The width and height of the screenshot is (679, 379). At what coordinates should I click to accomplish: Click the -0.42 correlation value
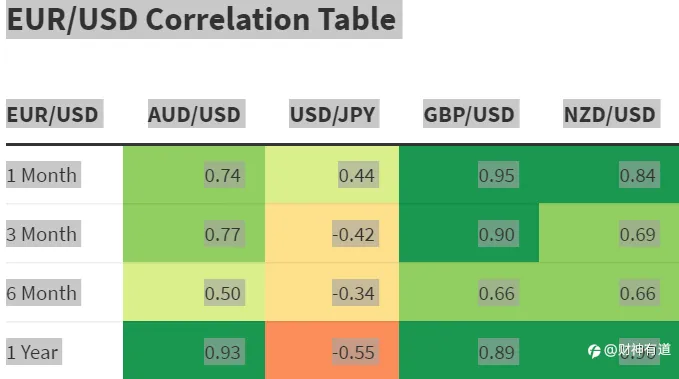(355, 233)
